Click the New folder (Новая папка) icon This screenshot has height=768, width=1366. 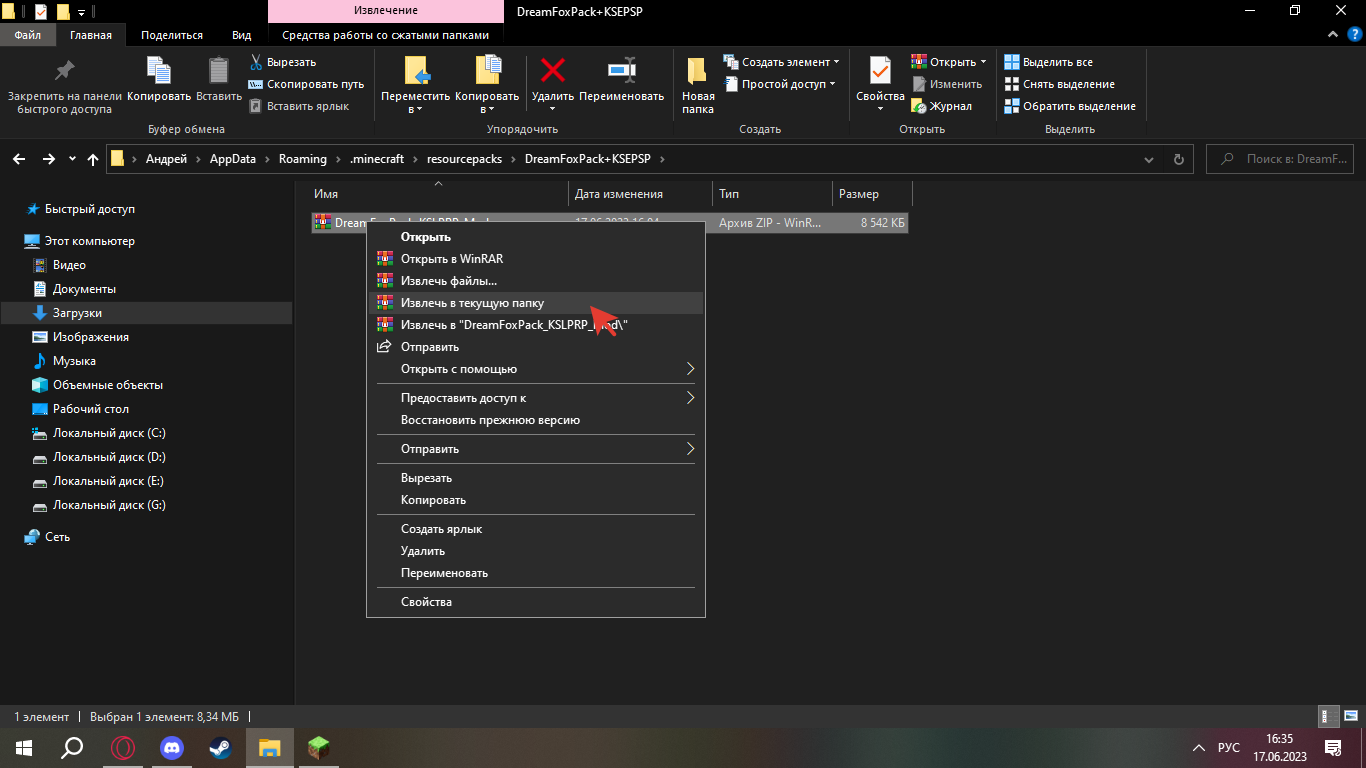coord(698,72)
